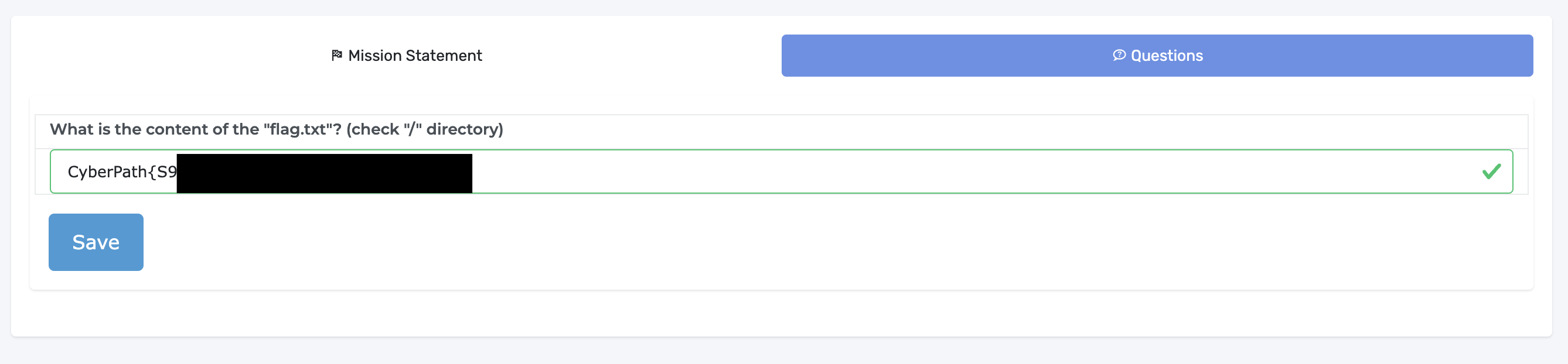
Task: Click the CyberPath{S9 text in the answer box
Action: pos(122,172)
